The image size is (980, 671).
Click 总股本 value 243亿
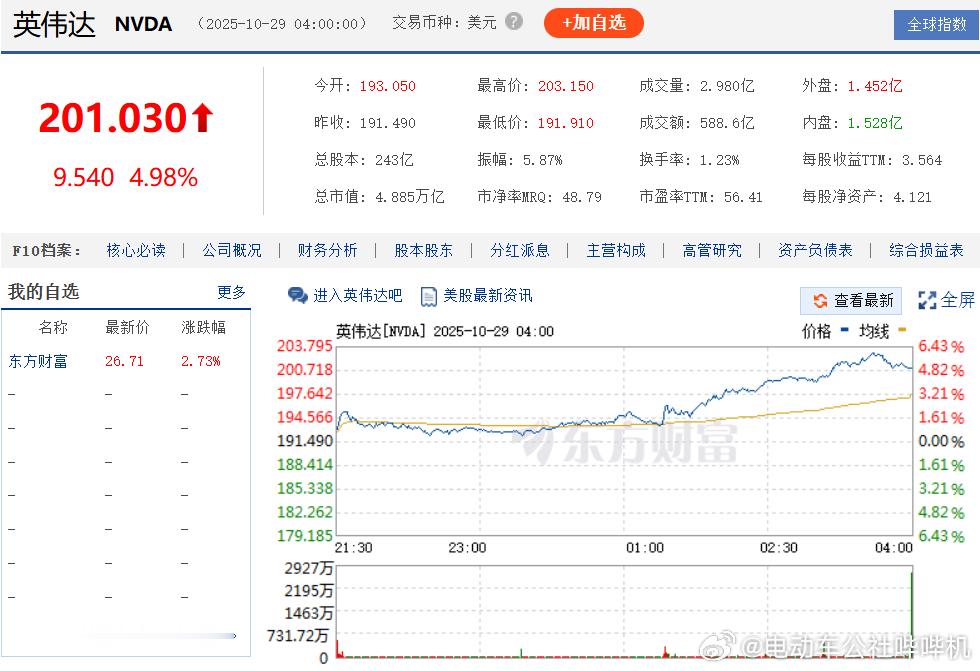pos(394,160)
